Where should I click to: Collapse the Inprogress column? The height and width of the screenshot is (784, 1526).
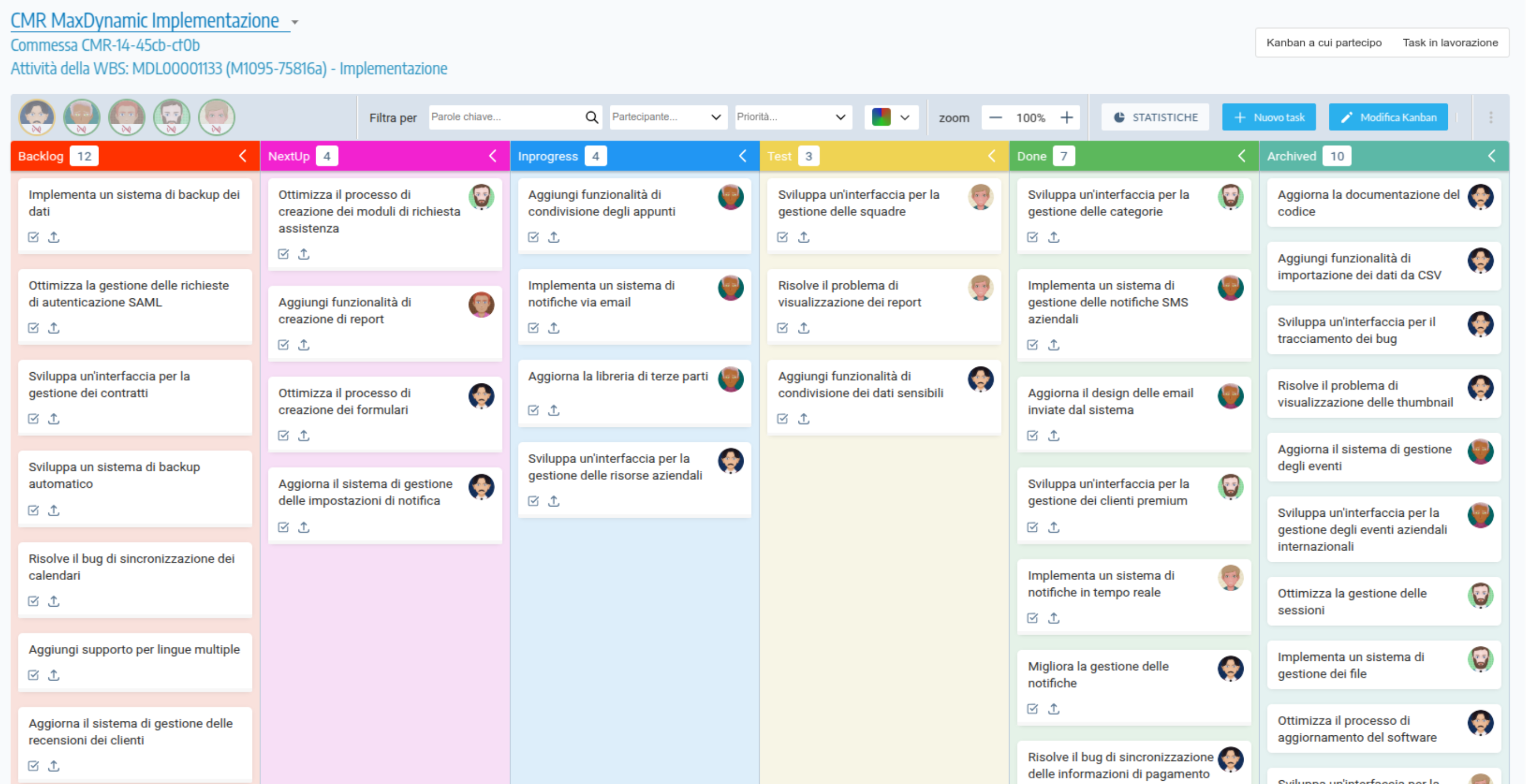tap(742, 156)
